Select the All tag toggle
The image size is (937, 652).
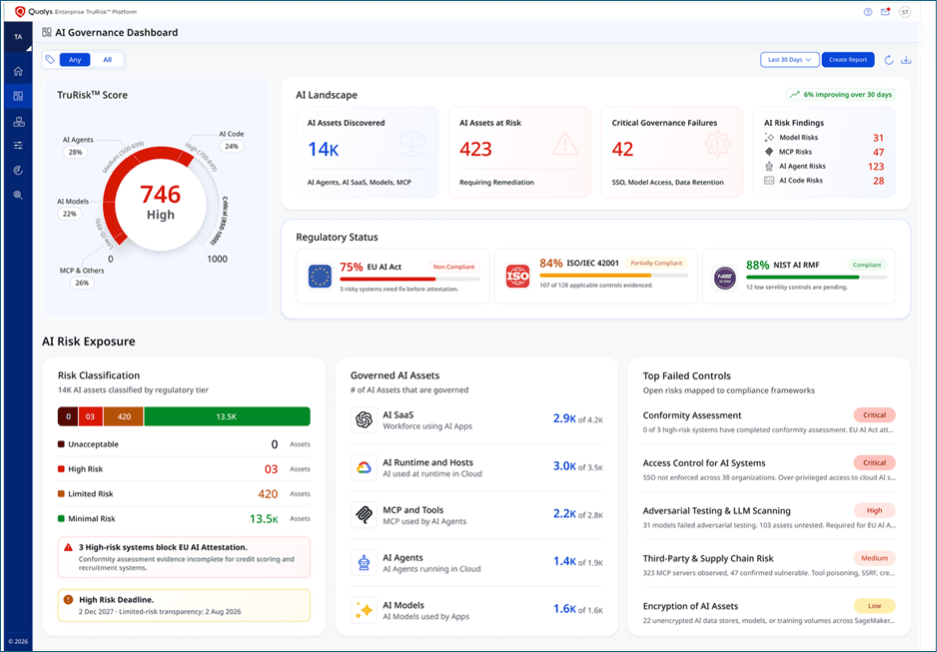[108, 60]
